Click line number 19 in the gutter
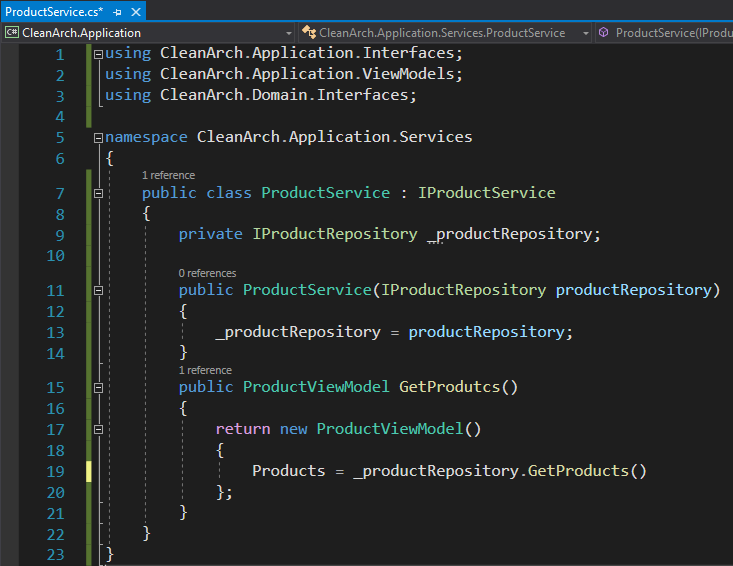The height and width of the screenshot is (566, 733). pyautogui.click(x=55, y=472)
